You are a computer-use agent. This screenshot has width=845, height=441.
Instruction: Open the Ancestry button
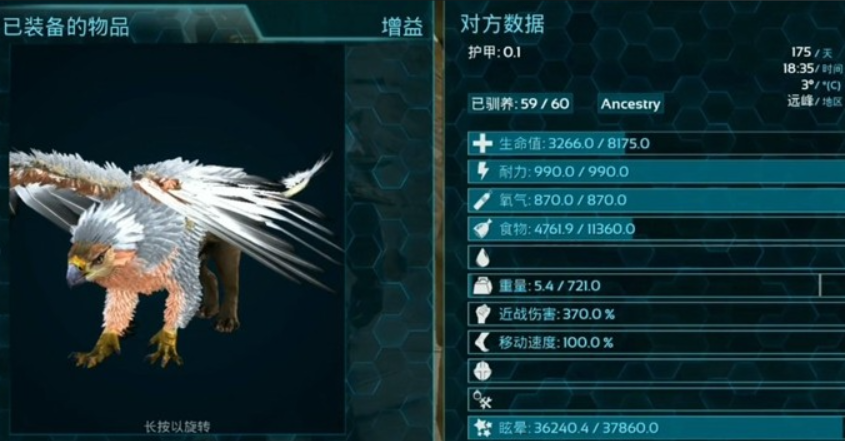tap(631, 104)
